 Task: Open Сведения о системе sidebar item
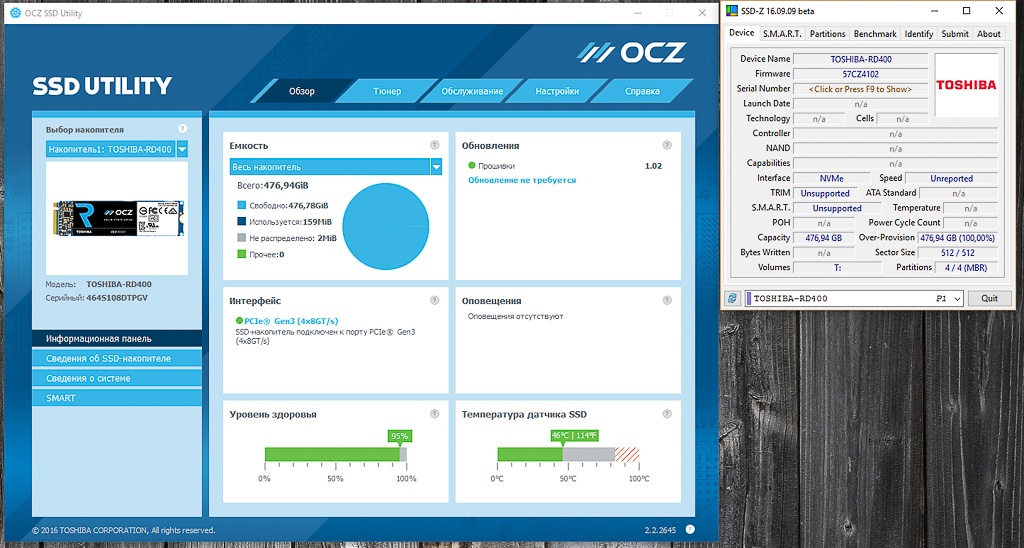tap(117, 378)
